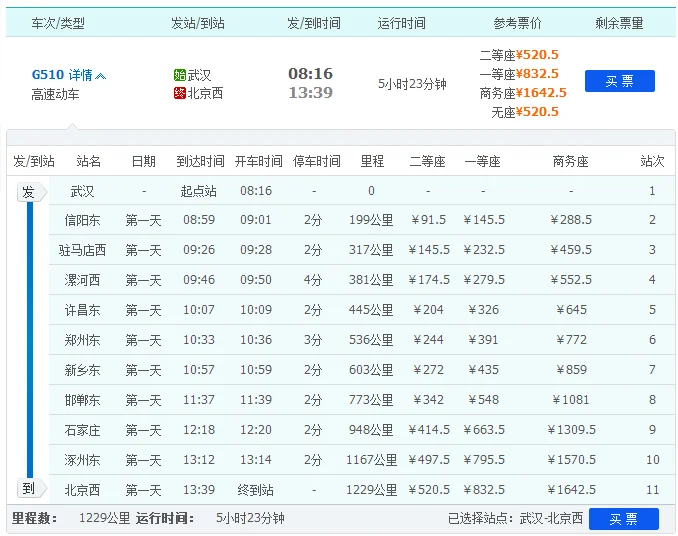Select station 石家庄 in the stop list
This screenshot has height=536, width=678.
pyautogui.click(x=82, y=430)
